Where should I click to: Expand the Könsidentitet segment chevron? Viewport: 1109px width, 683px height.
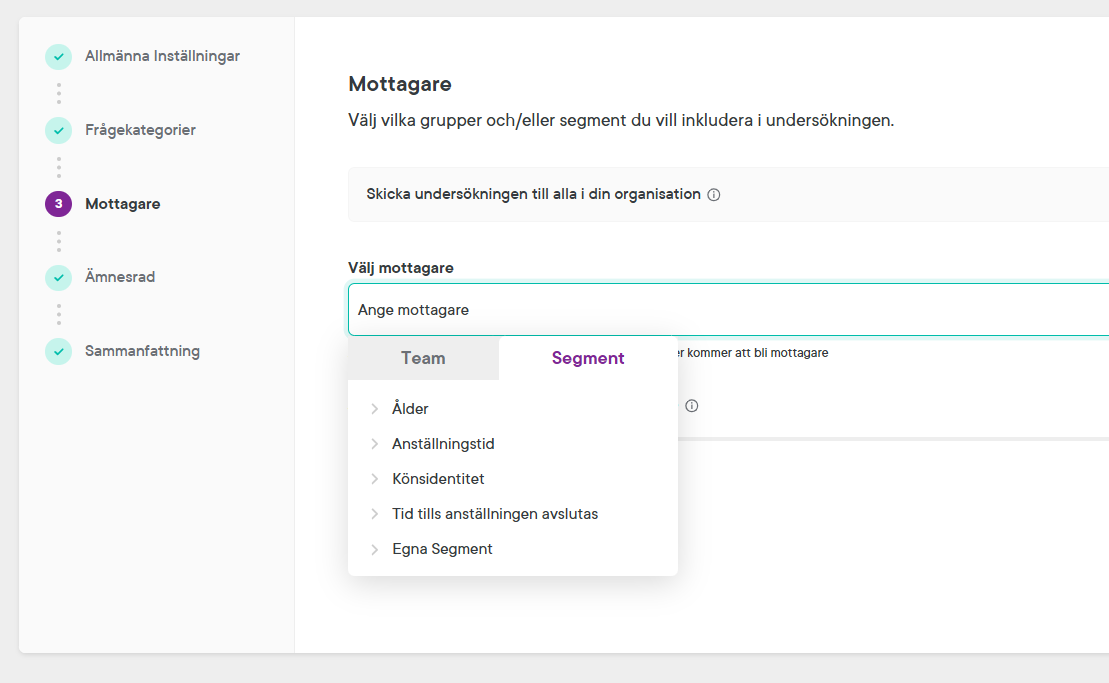pos(375,479)
